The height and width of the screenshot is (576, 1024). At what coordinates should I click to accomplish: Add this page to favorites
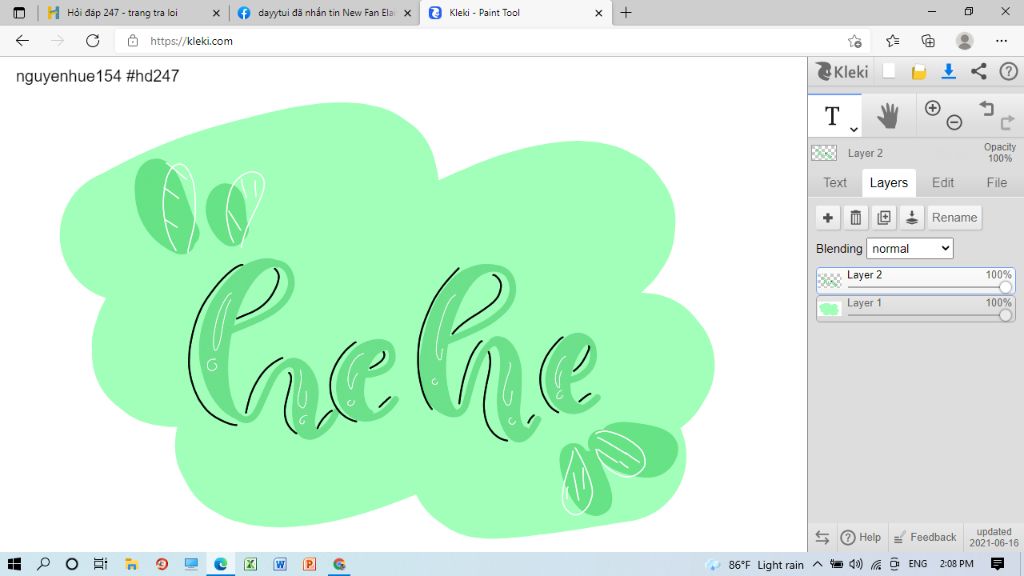pos(855,41)
